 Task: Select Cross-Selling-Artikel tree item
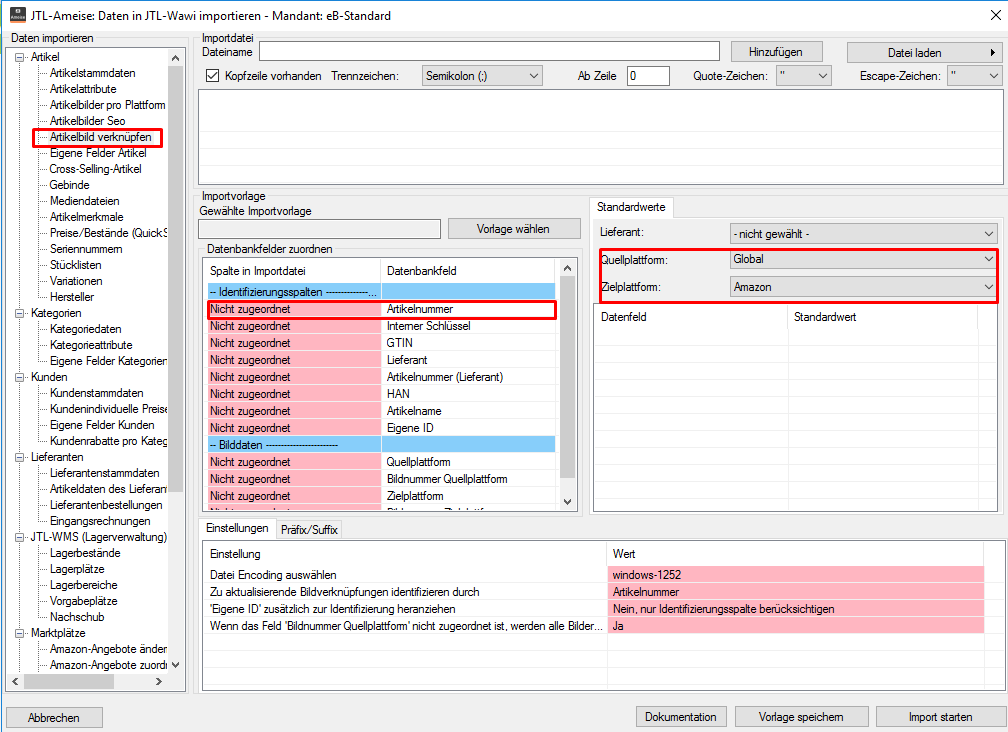95,169
